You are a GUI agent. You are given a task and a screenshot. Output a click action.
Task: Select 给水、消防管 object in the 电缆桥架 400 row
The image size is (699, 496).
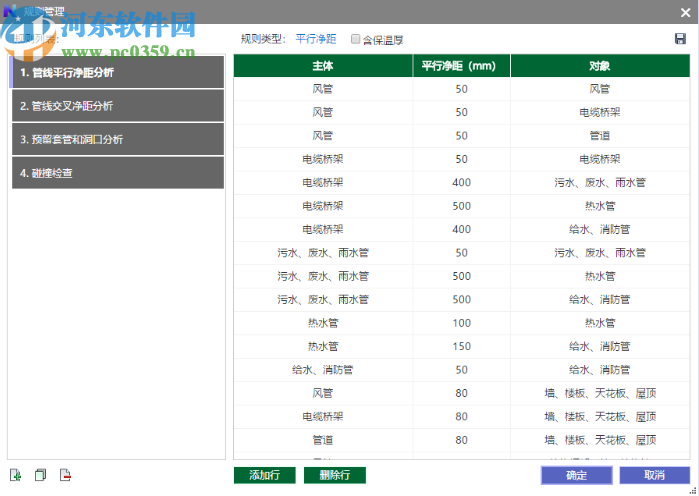click(600, 230)
